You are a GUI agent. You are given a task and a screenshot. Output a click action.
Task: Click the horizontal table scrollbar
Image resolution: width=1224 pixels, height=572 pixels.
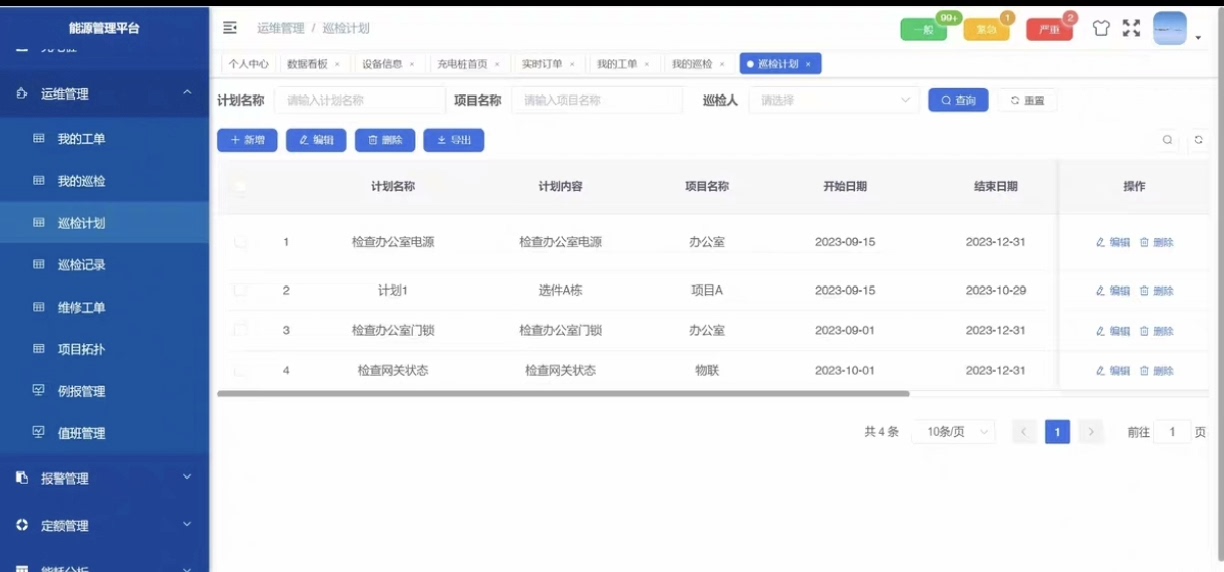563,394
